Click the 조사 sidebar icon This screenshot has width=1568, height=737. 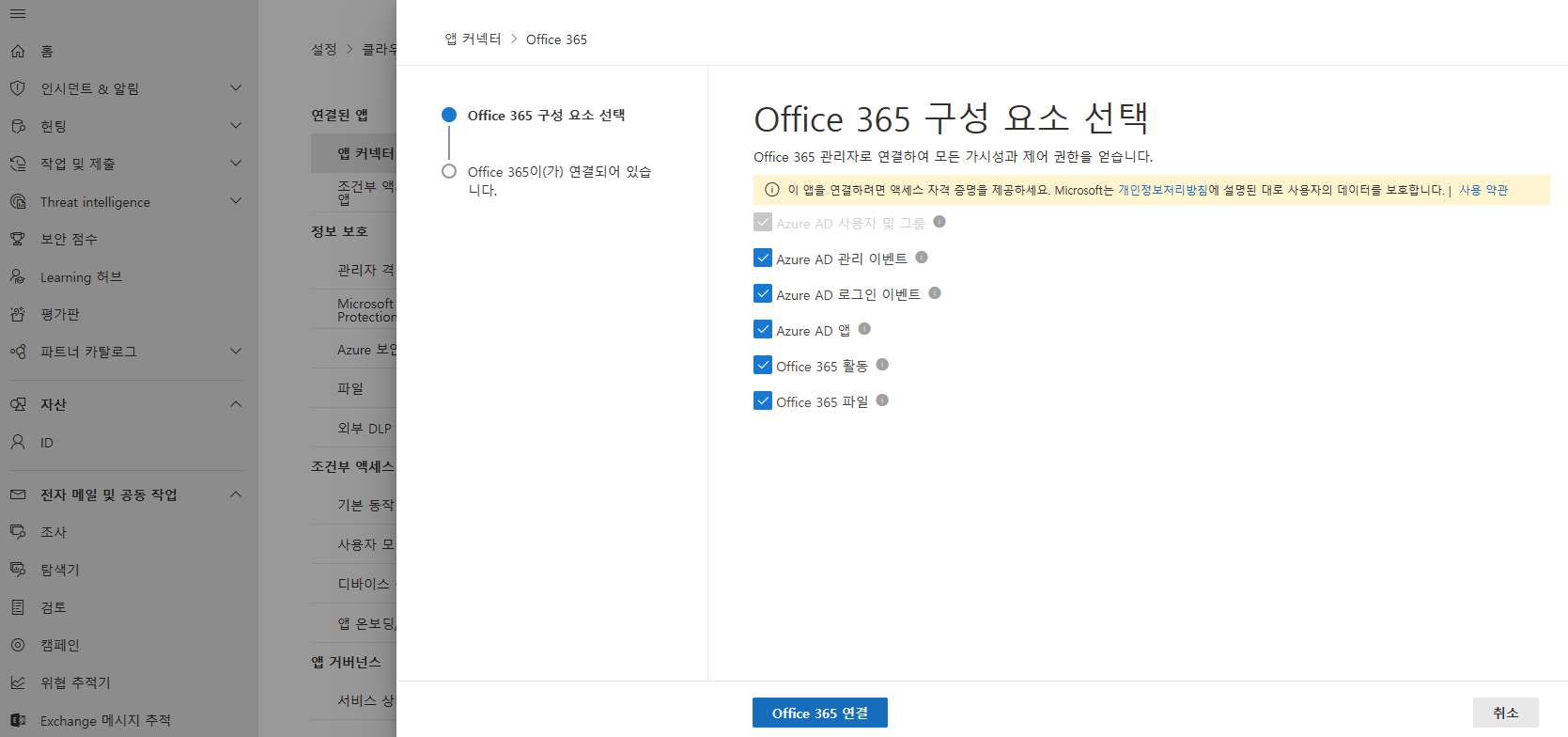pyautogui.click(x=18, y=532)
